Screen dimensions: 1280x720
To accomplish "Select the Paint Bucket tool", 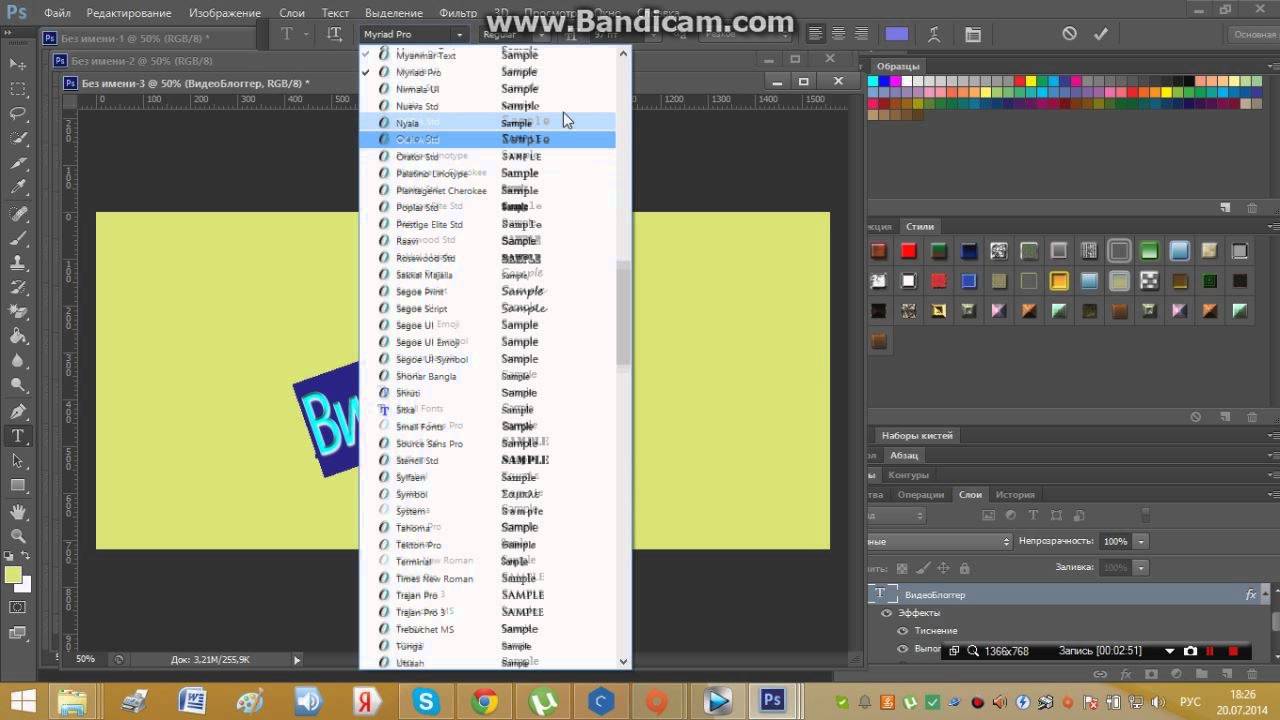I will pyautogui.click(x=18, y=337).
